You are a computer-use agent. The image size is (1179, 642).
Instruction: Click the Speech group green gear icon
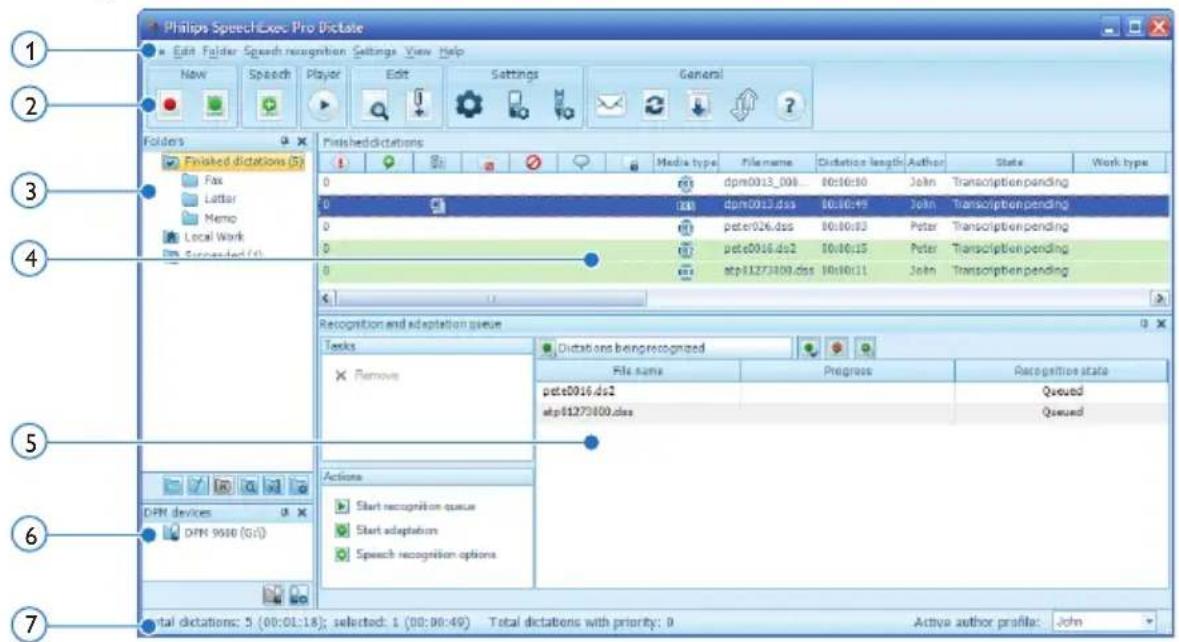269,105
